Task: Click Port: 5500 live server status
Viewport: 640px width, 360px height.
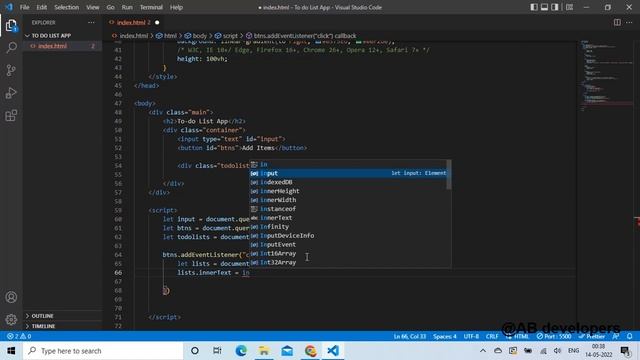Action: [554, 336]
